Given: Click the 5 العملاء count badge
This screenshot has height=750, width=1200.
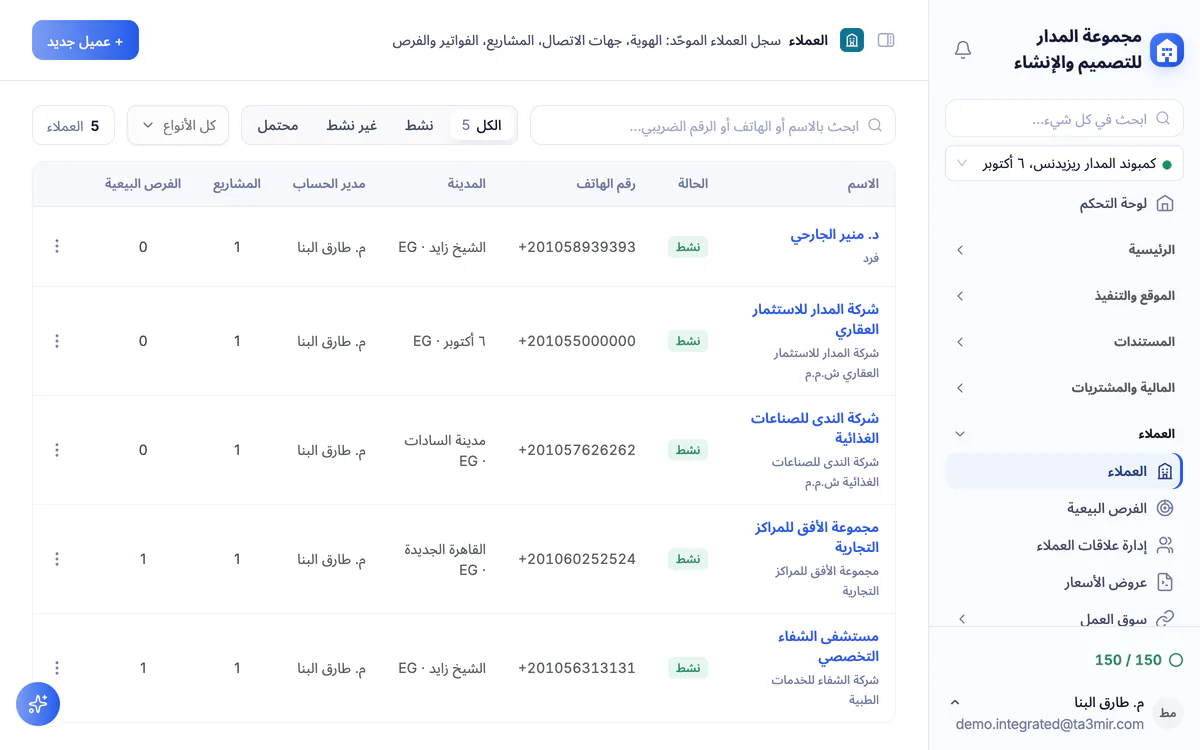Looking at the screenshot, I should [x=73, y=125].
